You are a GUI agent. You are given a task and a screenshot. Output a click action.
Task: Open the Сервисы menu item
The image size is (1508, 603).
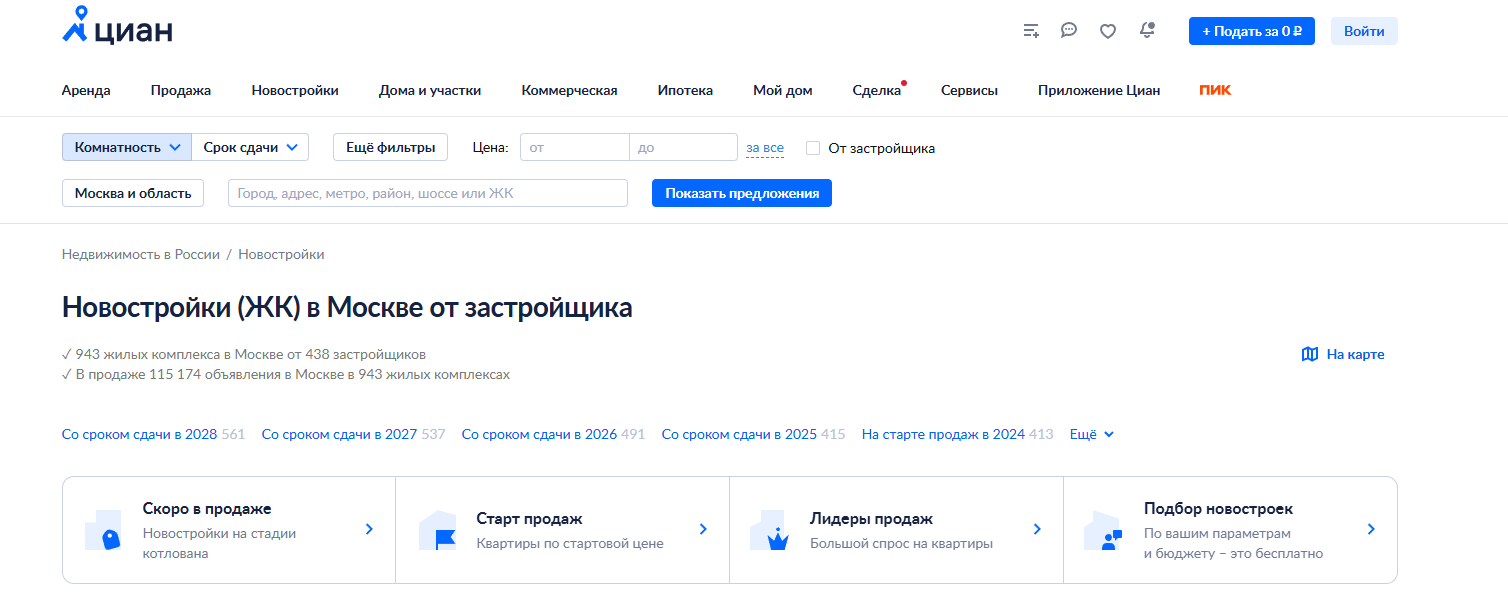click(x=969, y=90)
